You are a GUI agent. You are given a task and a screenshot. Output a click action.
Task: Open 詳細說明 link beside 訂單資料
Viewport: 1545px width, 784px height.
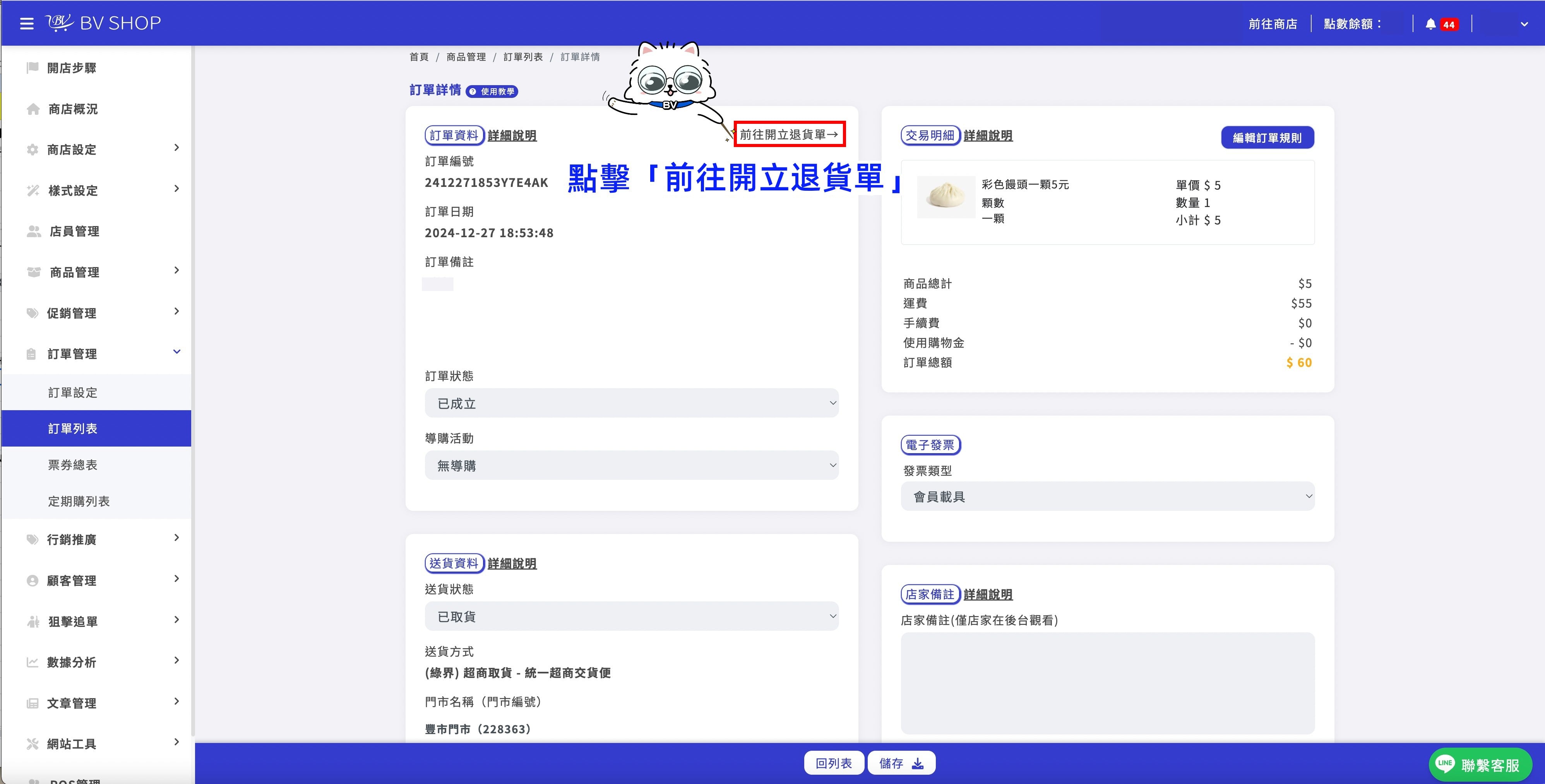(x=512, y=135)
